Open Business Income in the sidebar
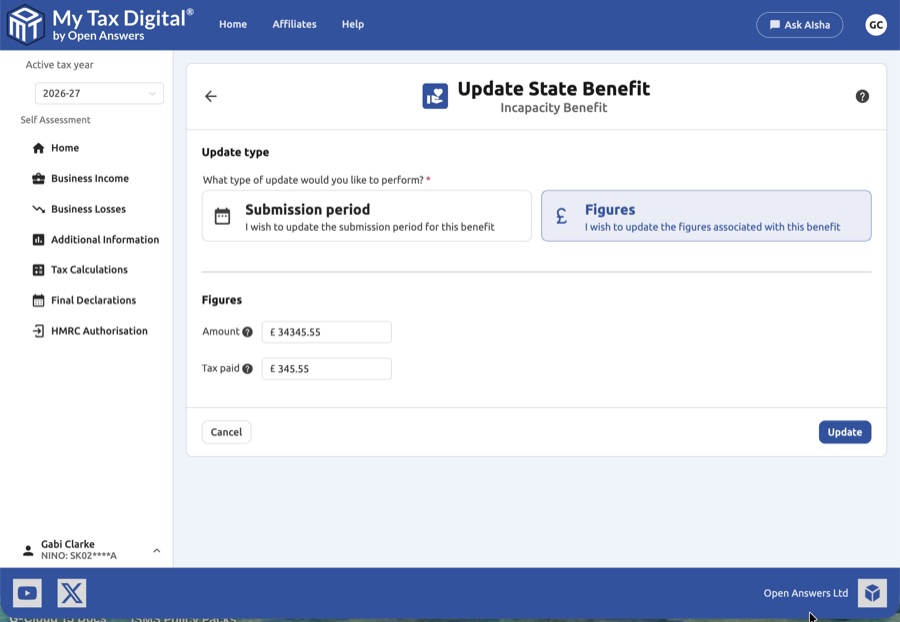 (x=90, y=178)
